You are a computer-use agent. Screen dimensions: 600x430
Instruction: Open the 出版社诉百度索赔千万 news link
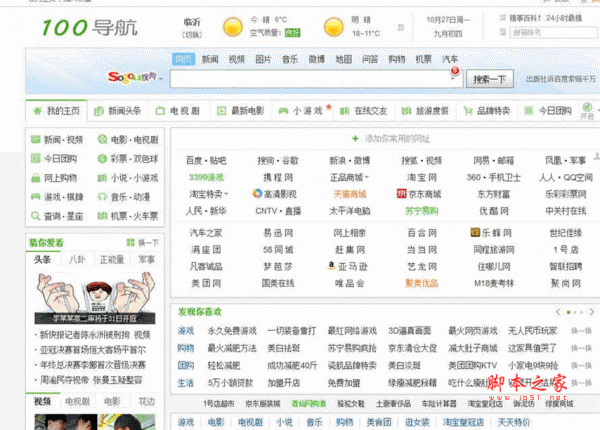point(561,79)
